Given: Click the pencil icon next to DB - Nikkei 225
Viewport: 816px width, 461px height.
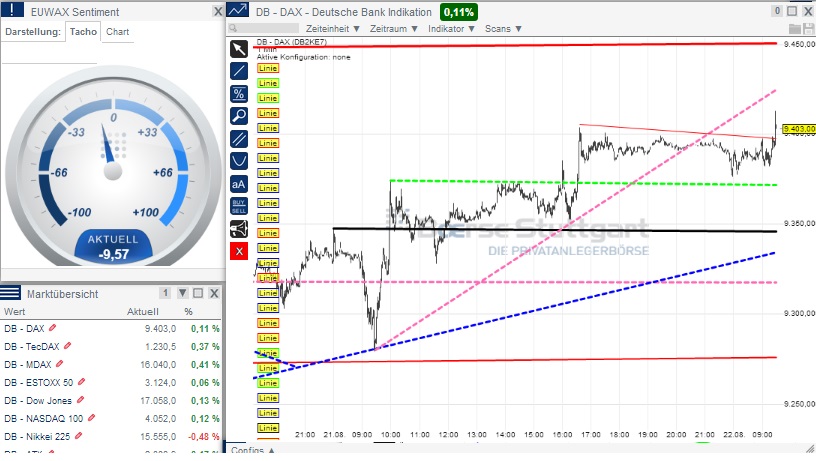Looking at the screenshot, I should click(78, 436).
